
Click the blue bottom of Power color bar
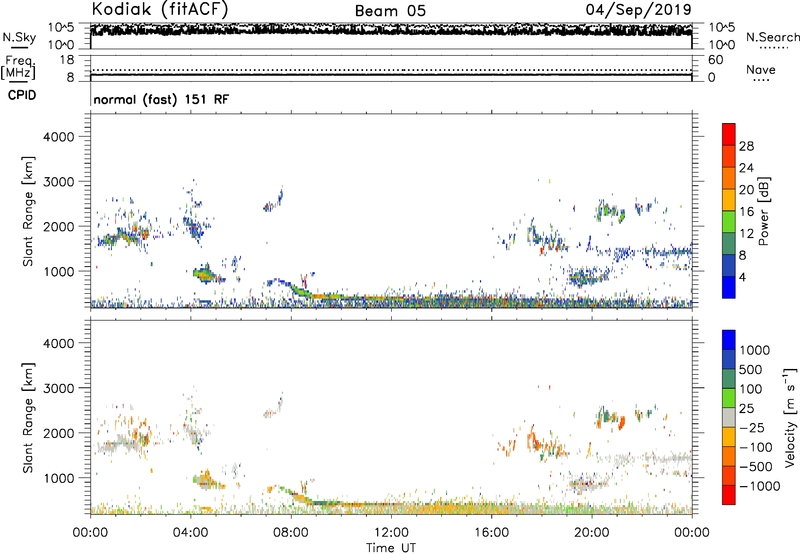coord(729,287)
